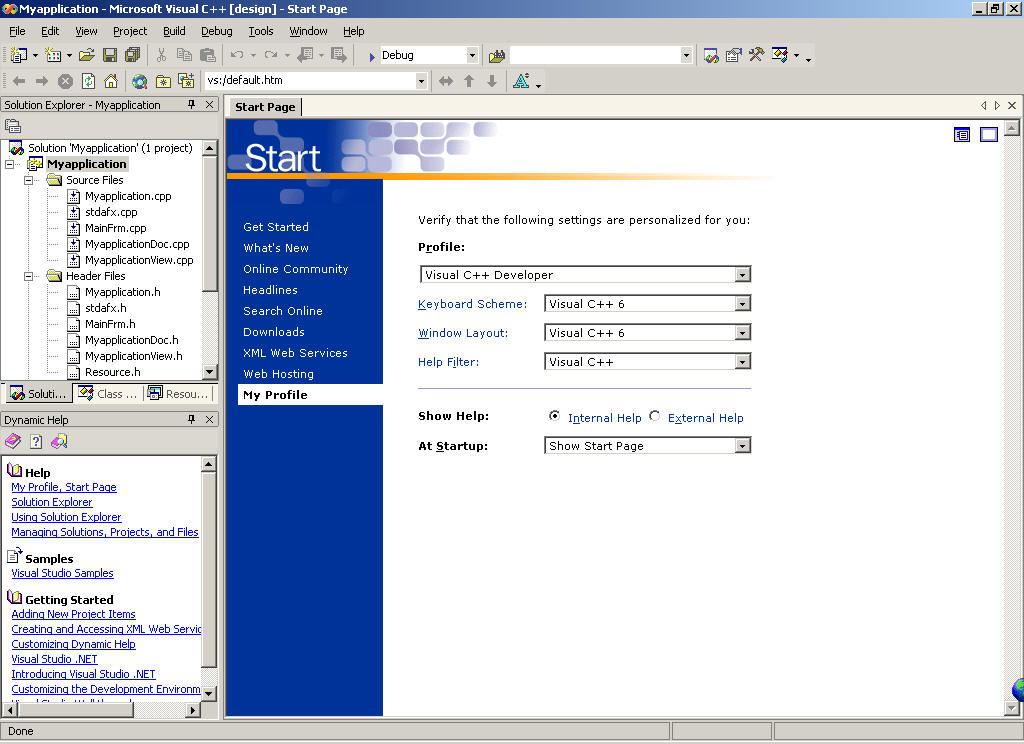1024x744 pixels.
Task: Open the At Startup dropdown
Action: point(742,446)
